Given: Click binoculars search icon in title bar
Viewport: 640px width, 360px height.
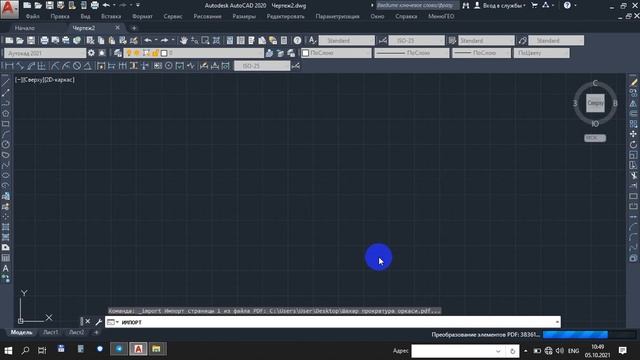Looking at the screenshot, I should tap(466, 5).
